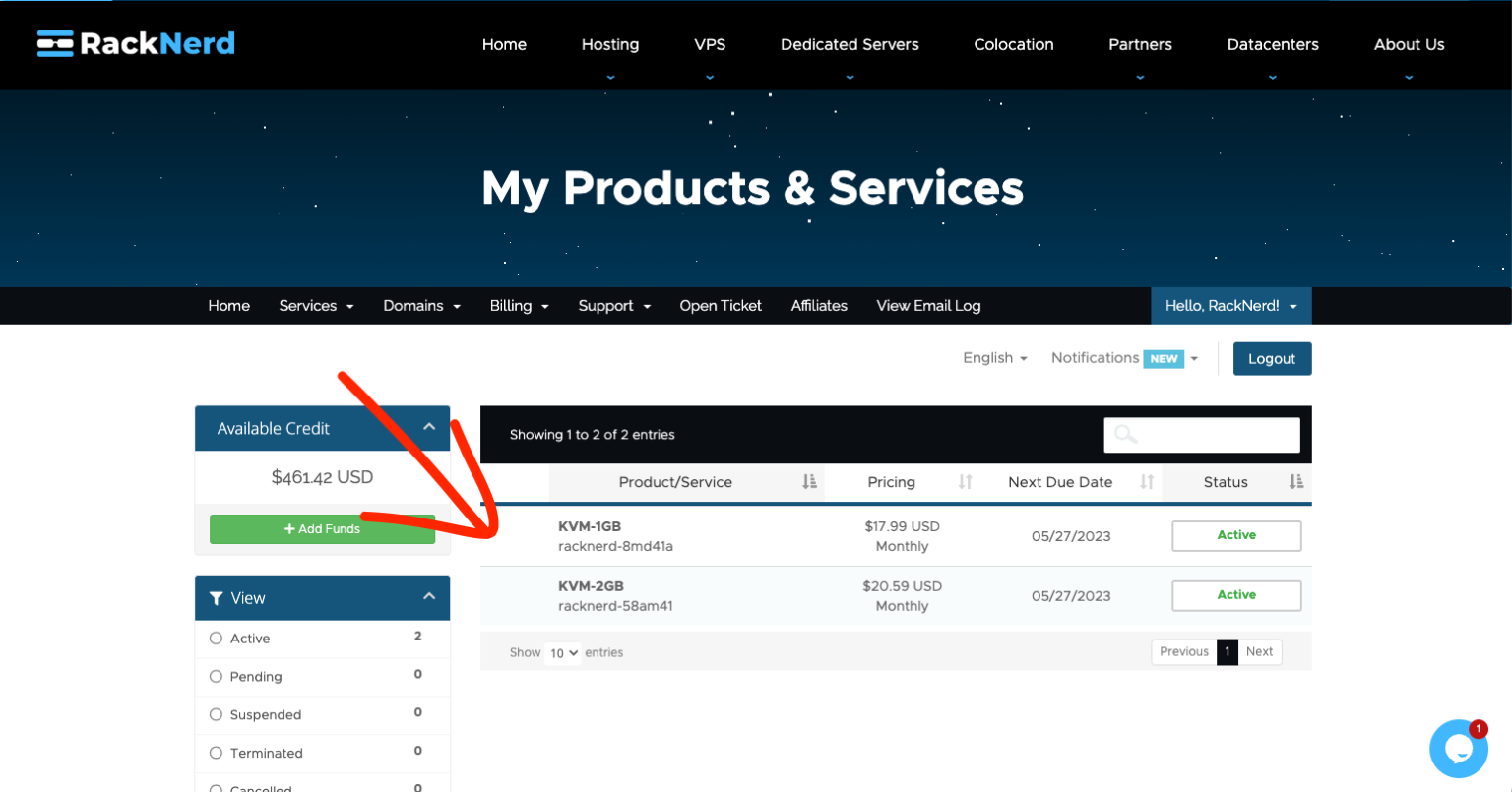Sort the Product/Service column
The image size is (1512, 792).
coord(809,481)
